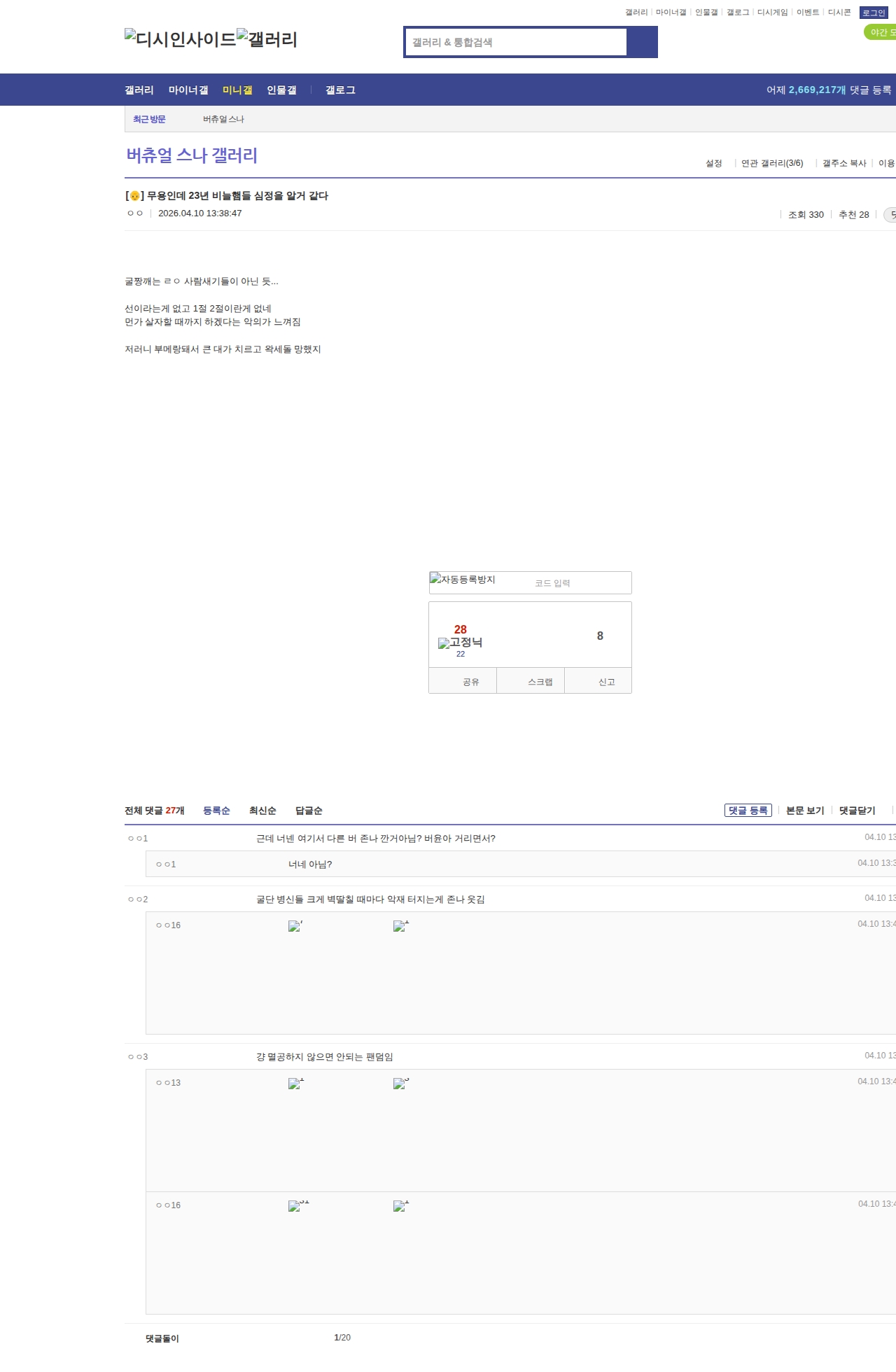The height and width of the screenshot is (1372, 896).
Task: Click the comment starting 굴단 병신들
Action: (x=370, y=899)
